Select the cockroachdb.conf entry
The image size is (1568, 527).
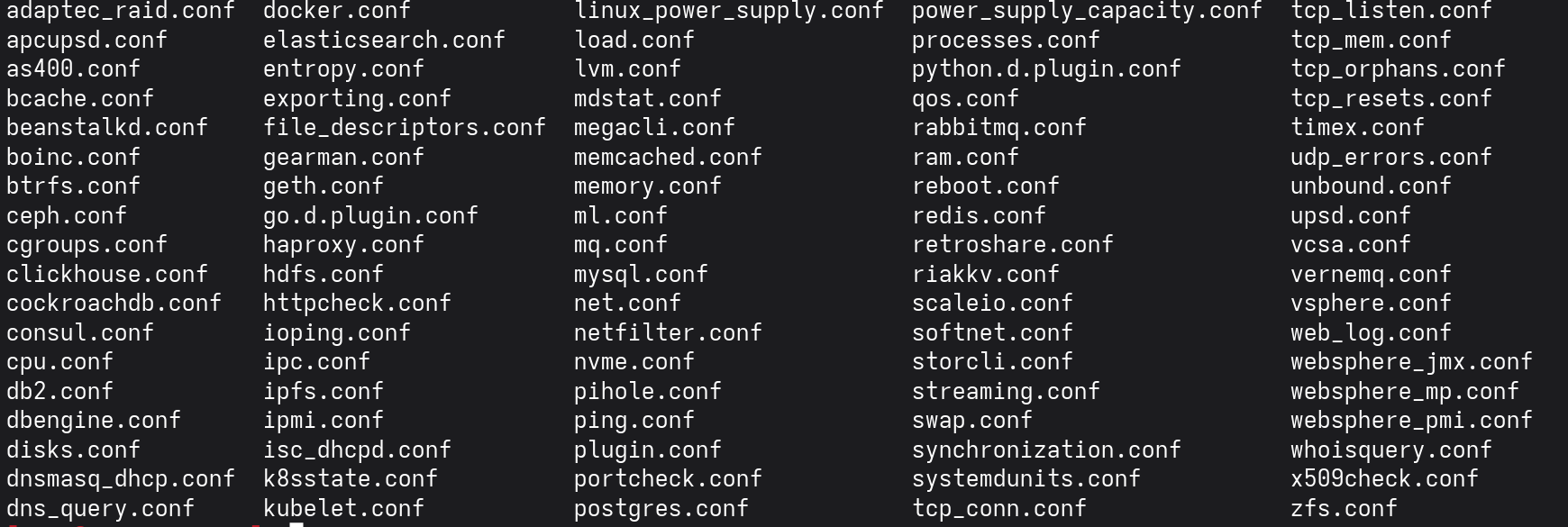pyautogui.click(x=114, y=304)
